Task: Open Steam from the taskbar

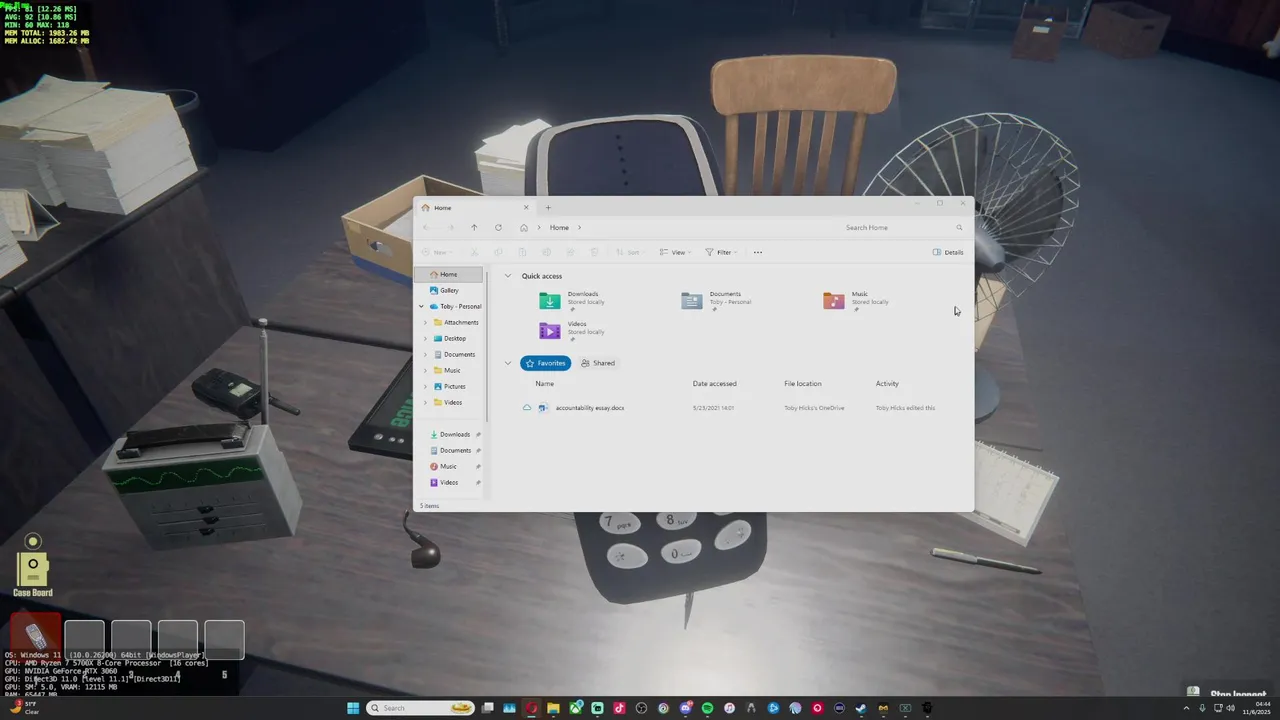Action: coord(861,708)
